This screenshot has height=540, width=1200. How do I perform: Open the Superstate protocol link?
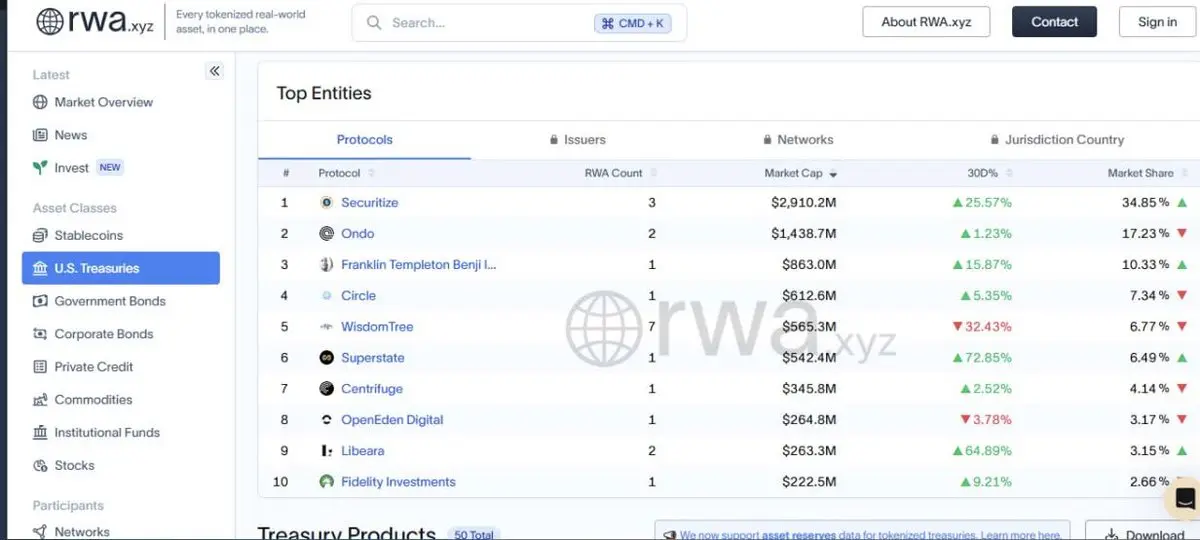[x=373, y=358]
